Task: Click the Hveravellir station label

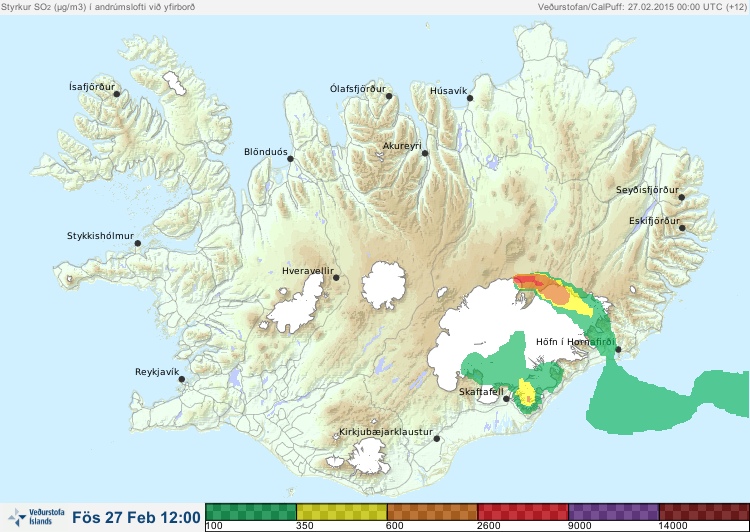Action: coord(308,271)
